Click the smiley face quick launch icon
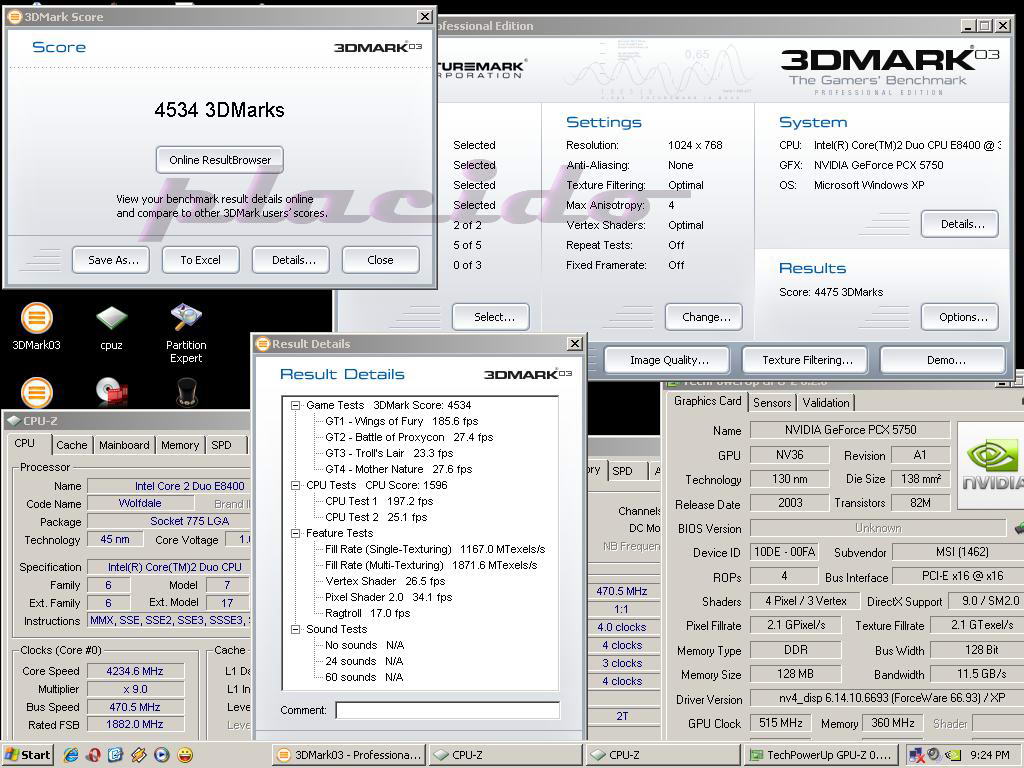Image resolution: width=1024 pixels, height=768 pixels. [185, 755]
